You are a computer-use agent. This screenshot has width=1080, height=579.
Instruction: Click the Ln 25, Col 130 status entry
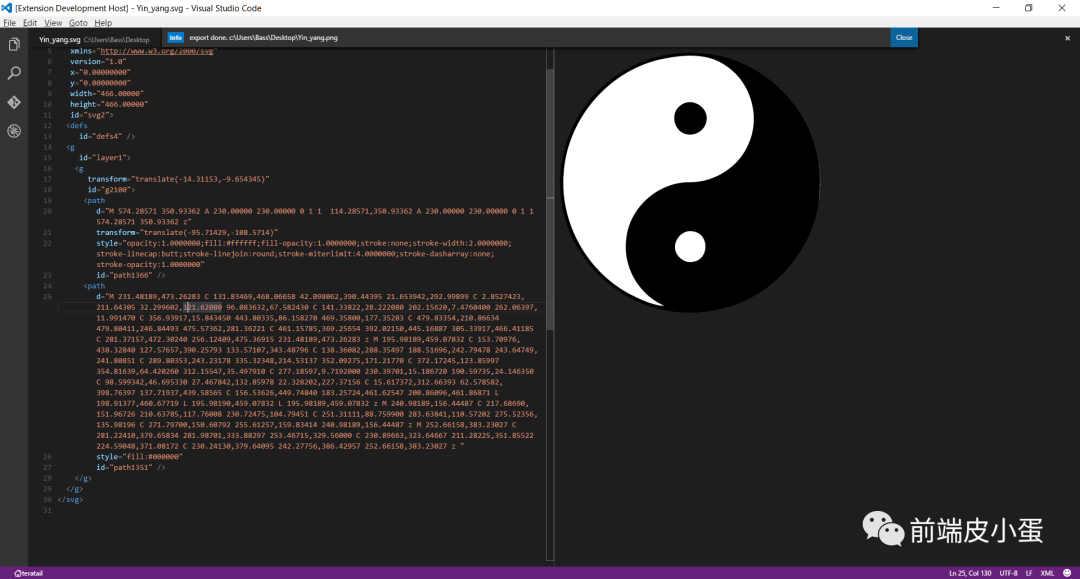[x=970, y=573]
